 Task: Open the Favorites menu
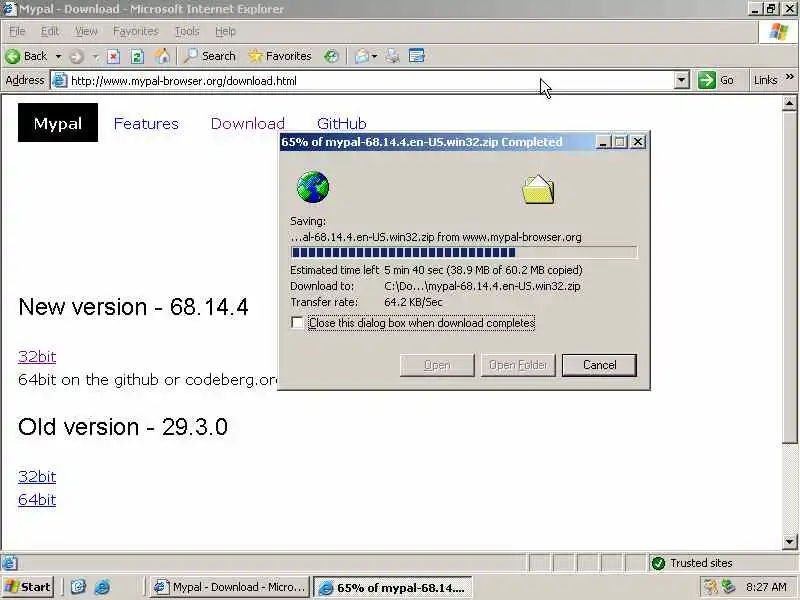pos(136,32)
